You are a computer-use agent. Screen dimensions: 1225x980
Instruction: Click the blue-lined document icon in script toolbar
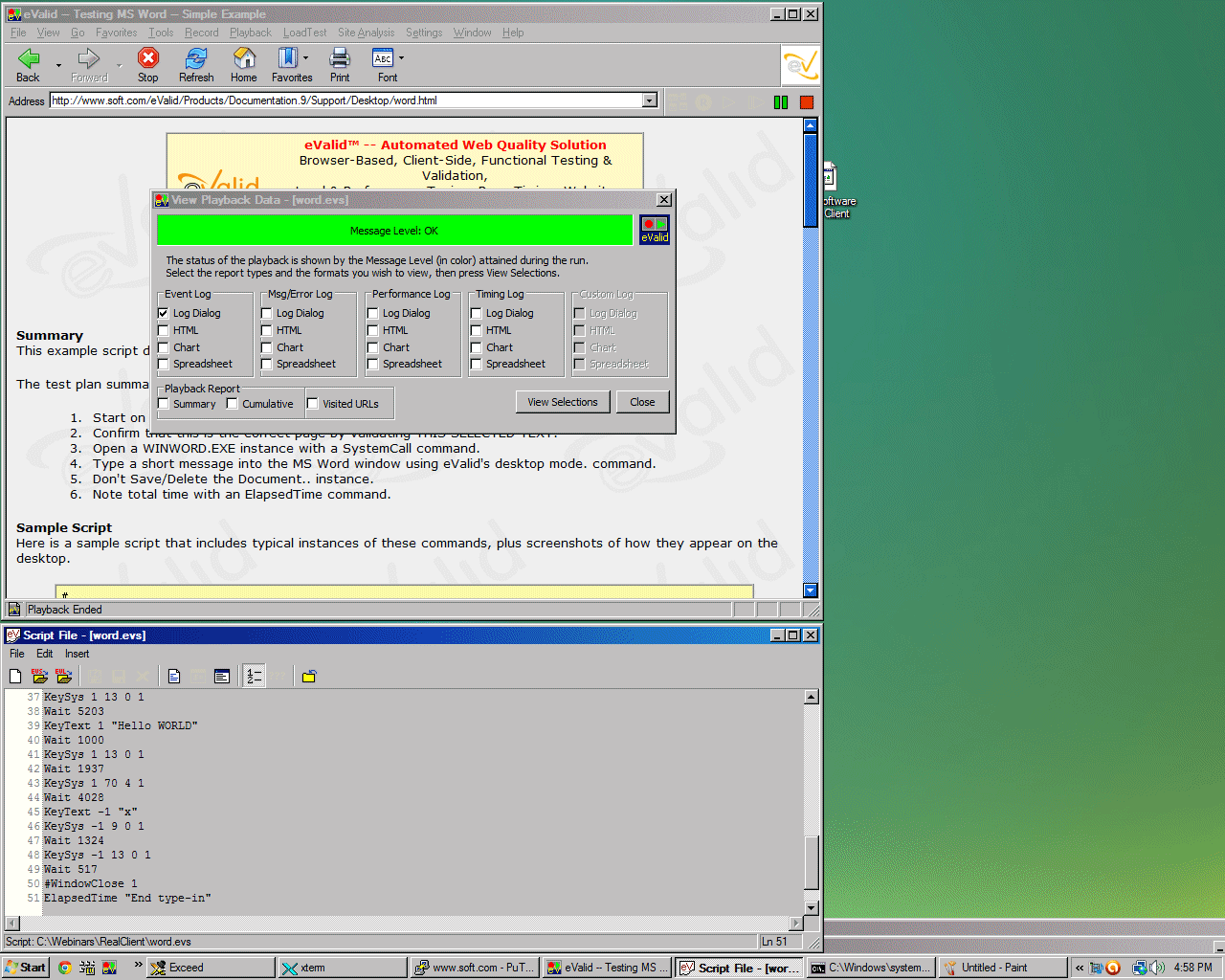point(174,677)
